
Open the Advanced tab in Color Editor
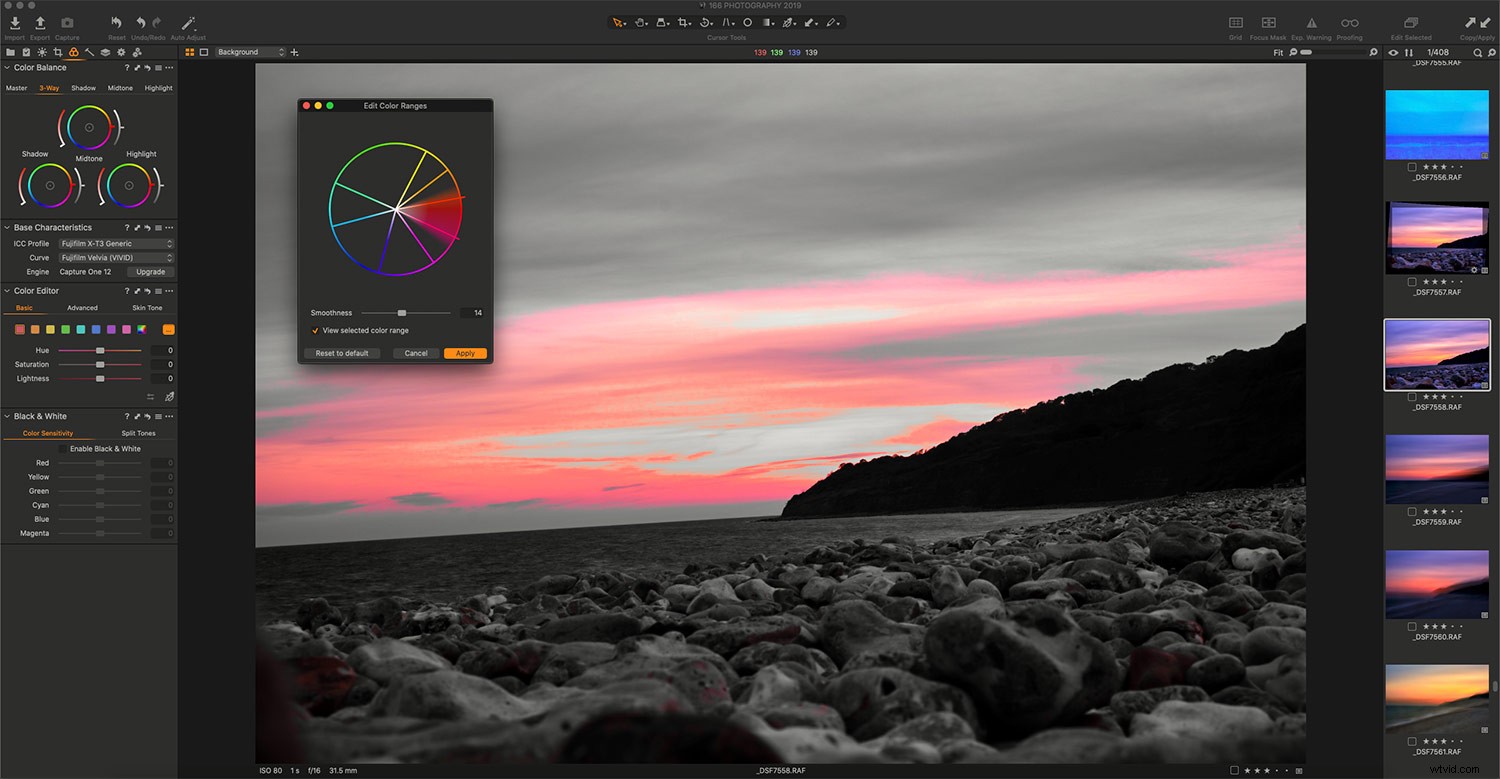coord(82,307)
